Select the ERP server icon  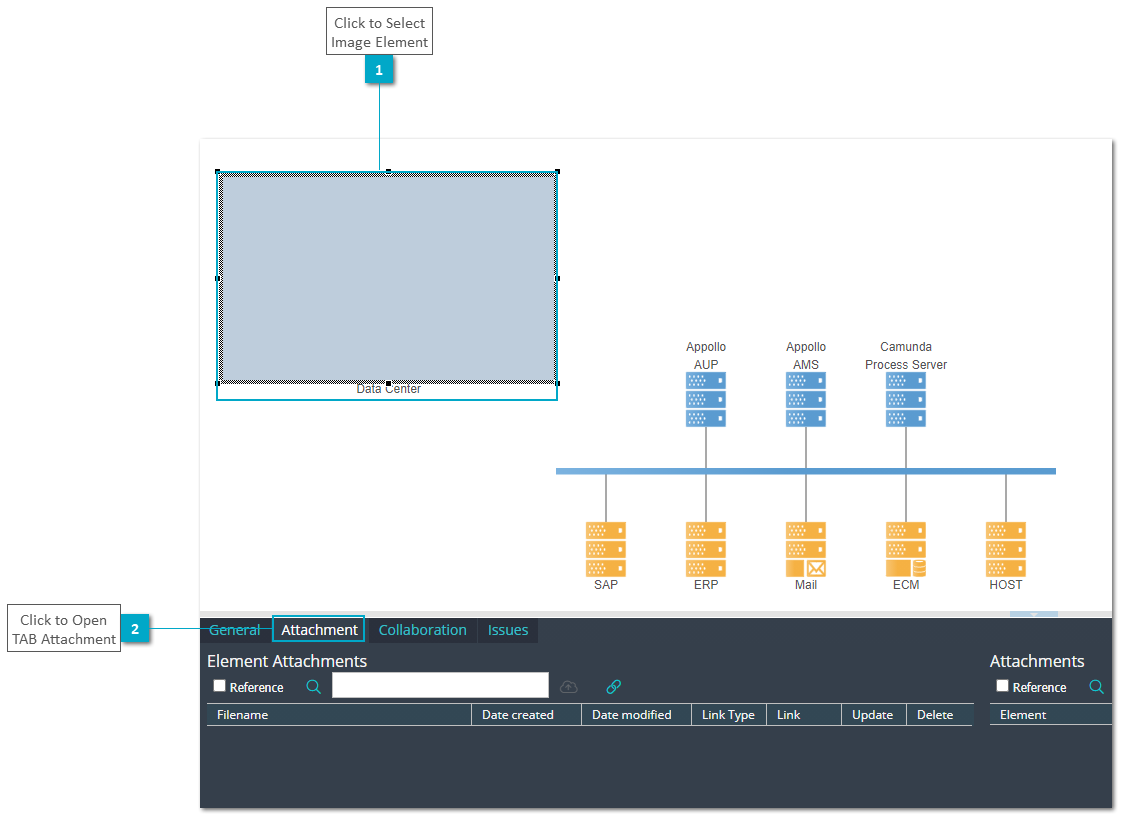706,549
